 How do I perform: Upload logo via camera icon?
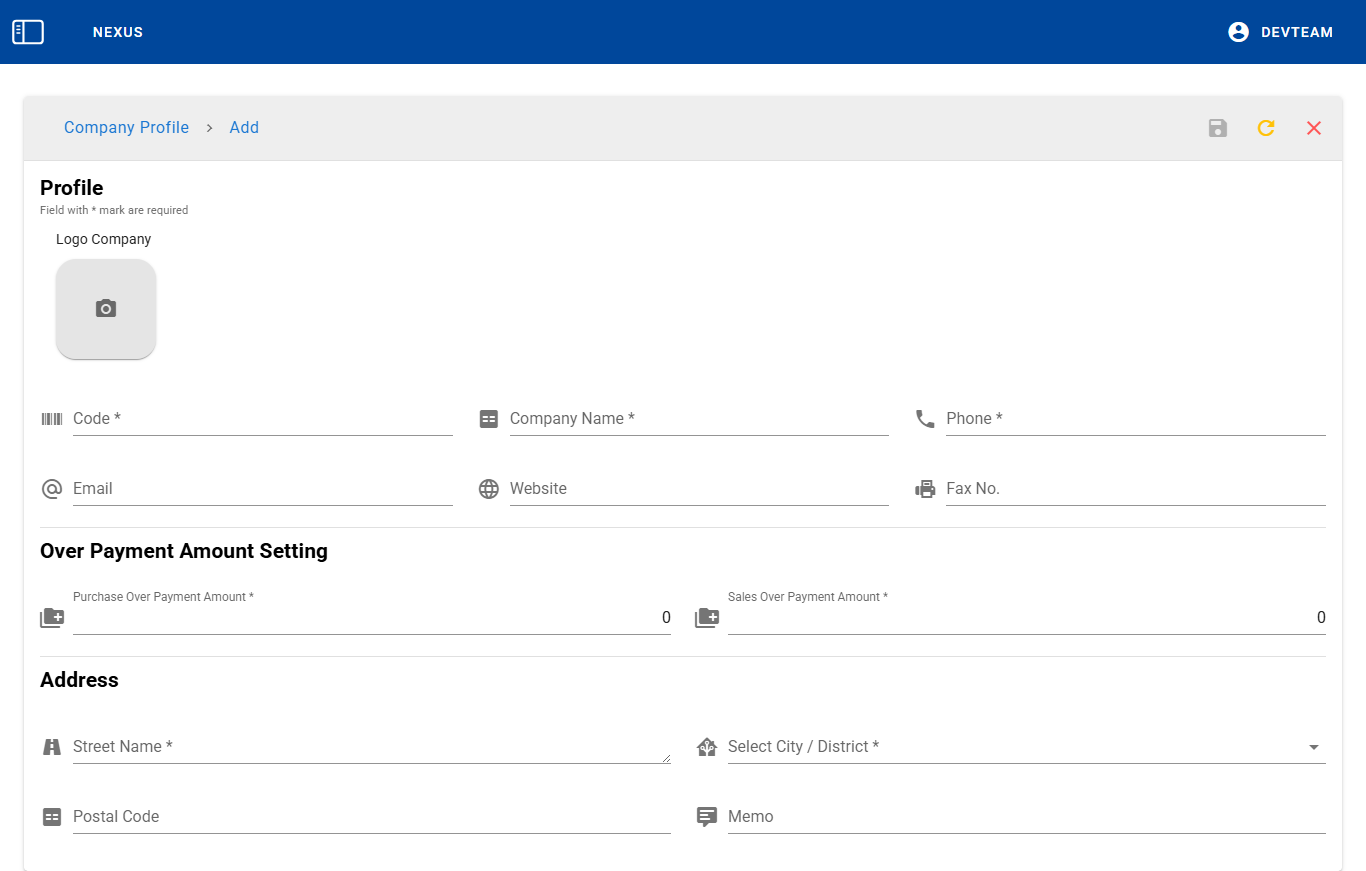click(x=106, y=309)
